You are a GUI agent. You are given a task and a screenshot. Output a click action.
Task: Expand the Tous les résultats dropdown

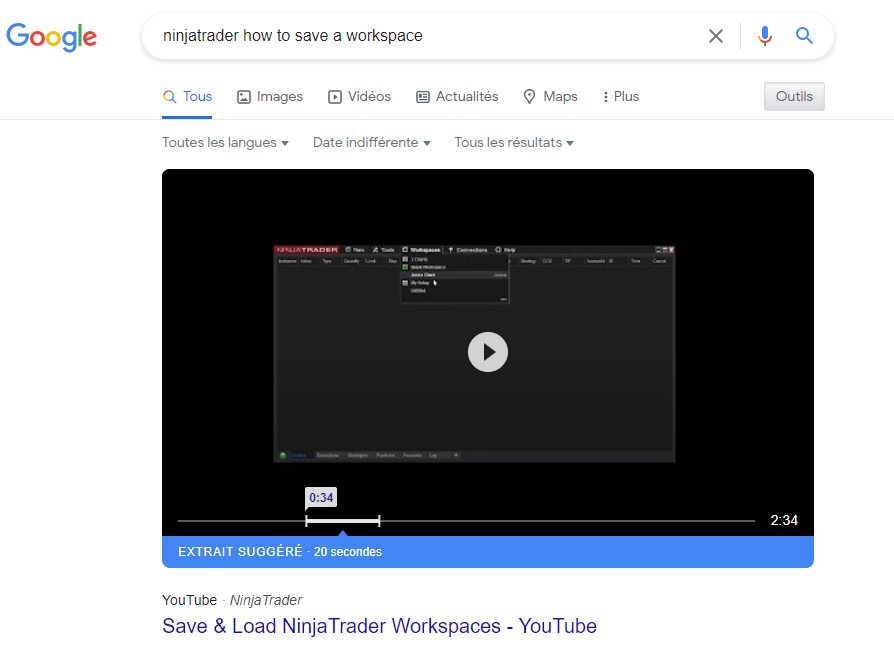514,143
